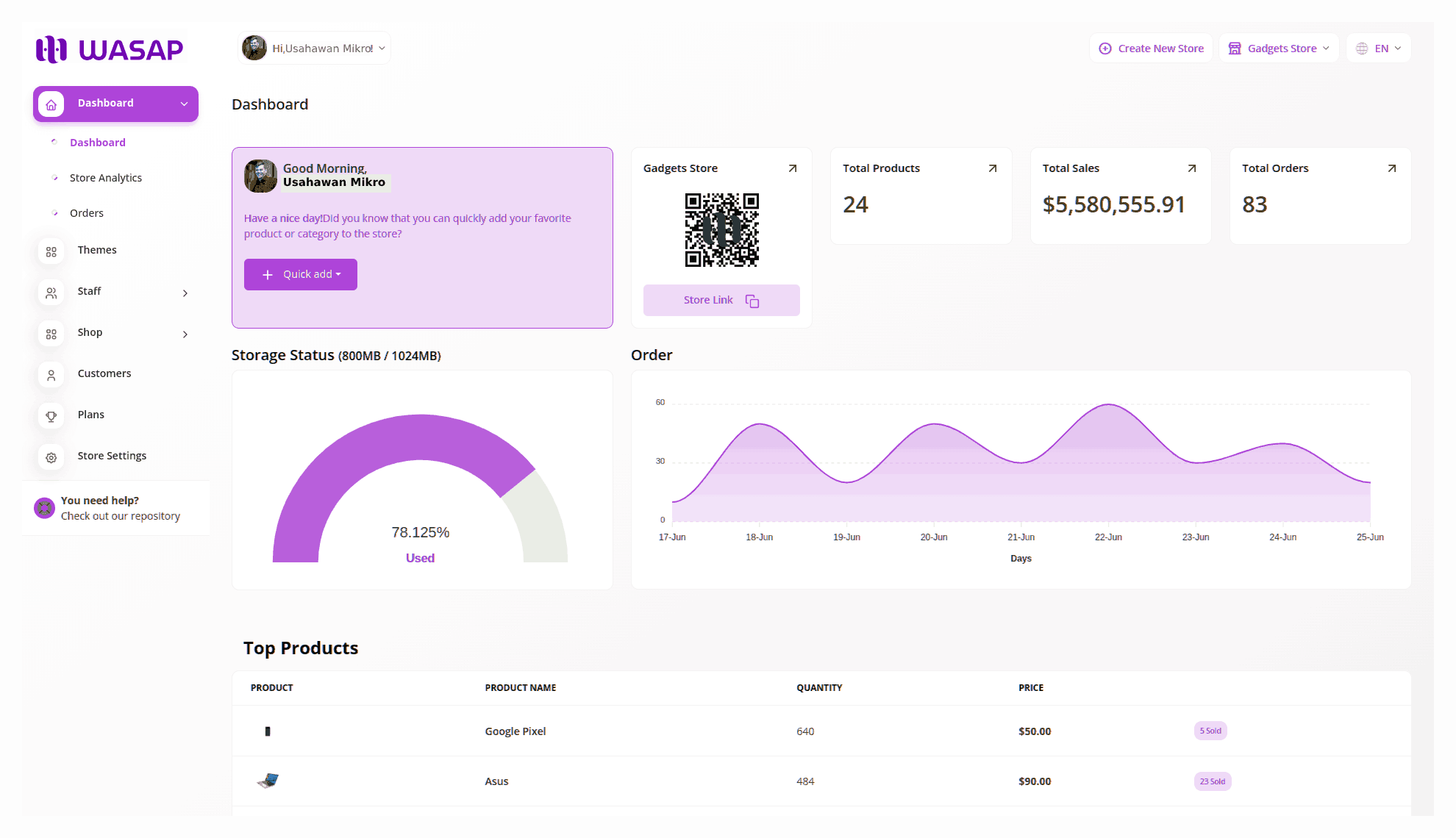Open the EN language dropdown
The image size is (1456, 838).
coord(1379,49)
